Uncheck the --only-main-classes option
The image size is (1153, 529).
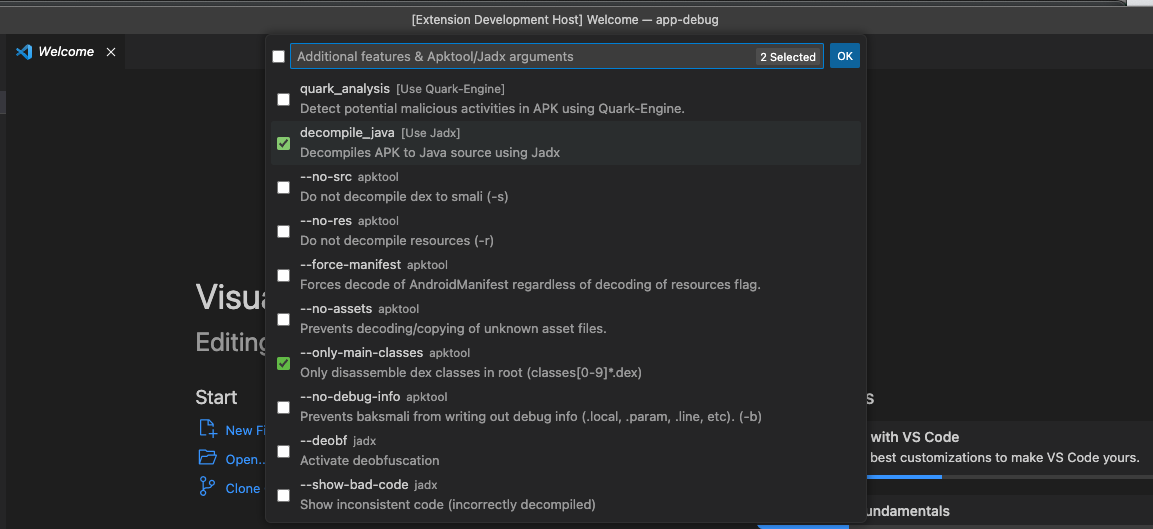point(283,363)
